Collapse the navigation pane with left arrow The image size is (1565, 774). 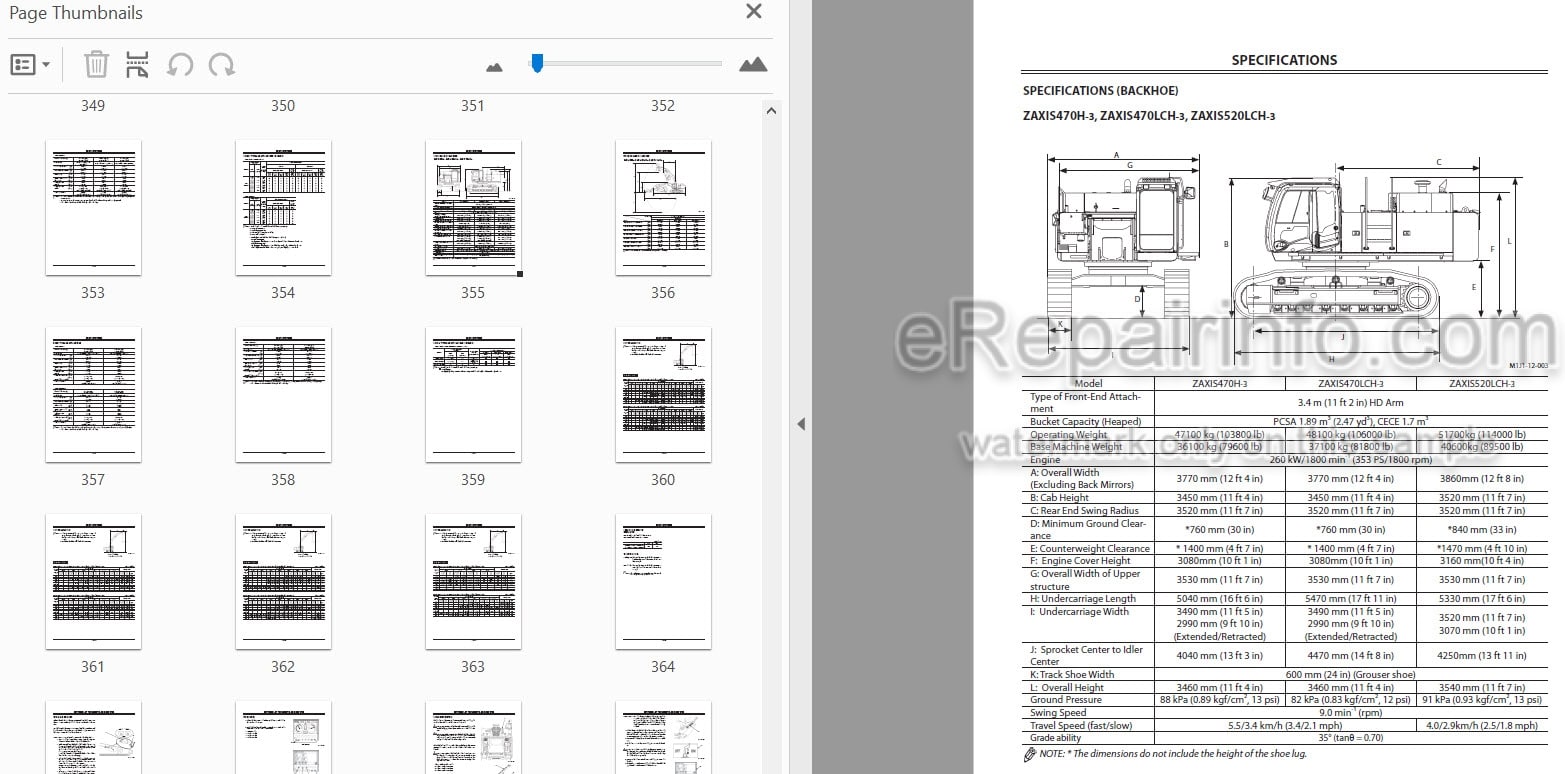800,424
